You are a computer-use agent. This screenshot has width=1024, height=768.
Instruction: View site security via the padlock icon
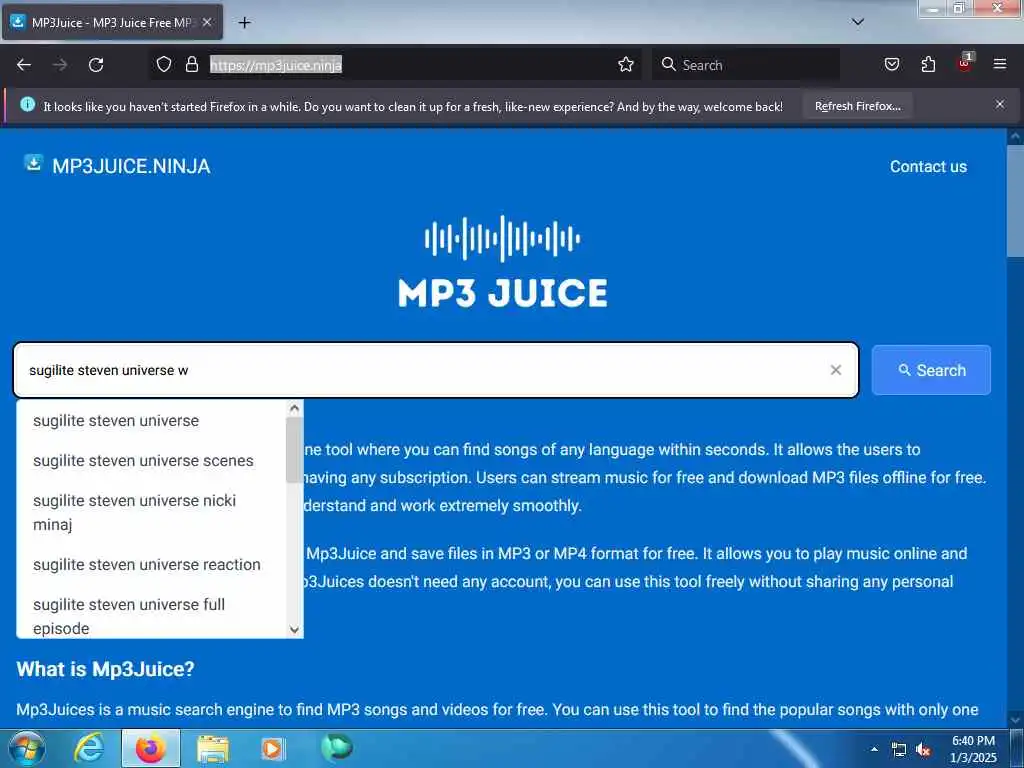191,64
